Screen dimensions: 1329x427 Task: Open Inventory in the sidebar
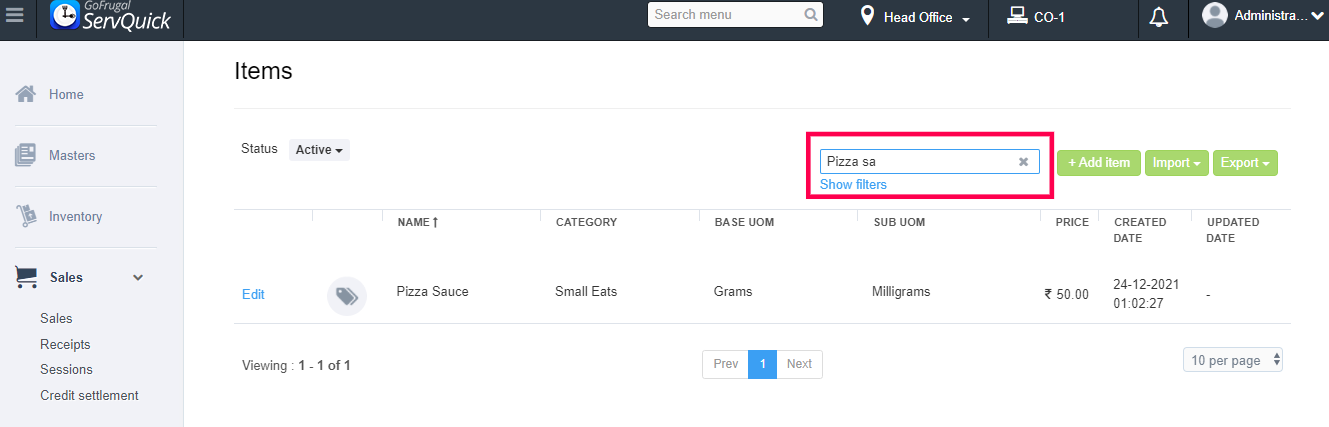75,217
